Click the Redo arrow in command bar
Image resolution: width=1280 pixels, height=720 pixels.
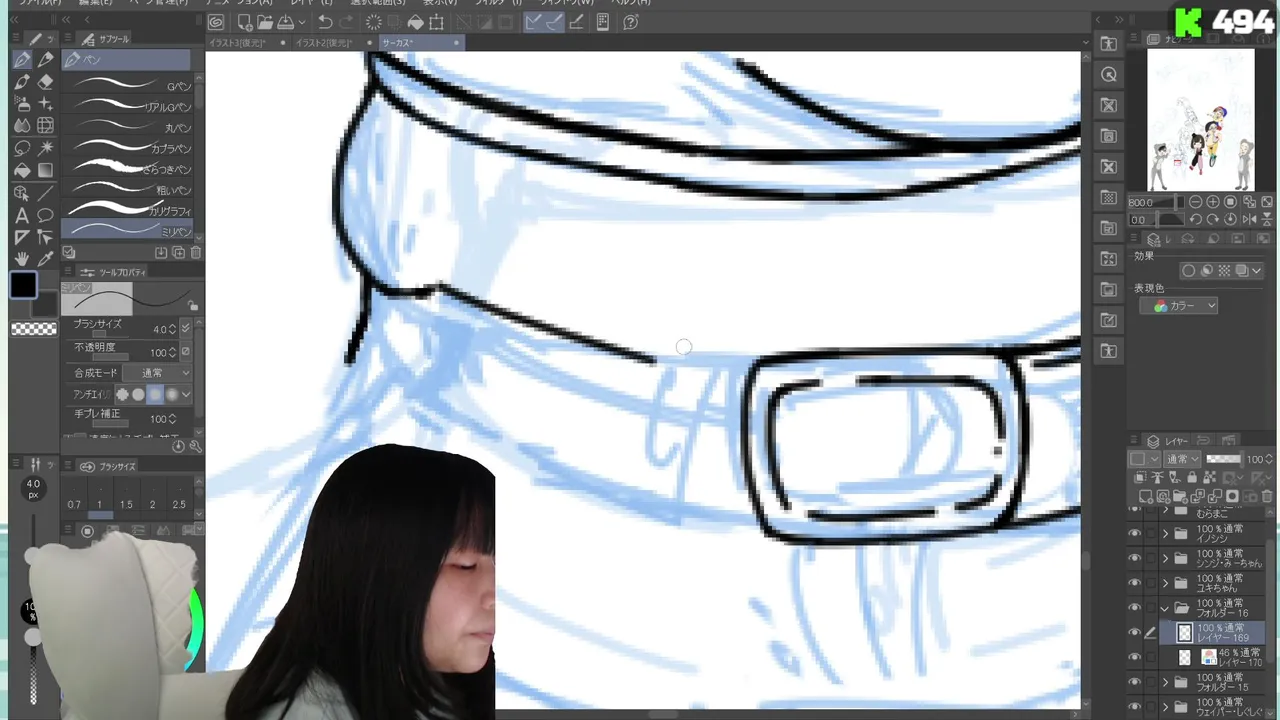(346, 22)
